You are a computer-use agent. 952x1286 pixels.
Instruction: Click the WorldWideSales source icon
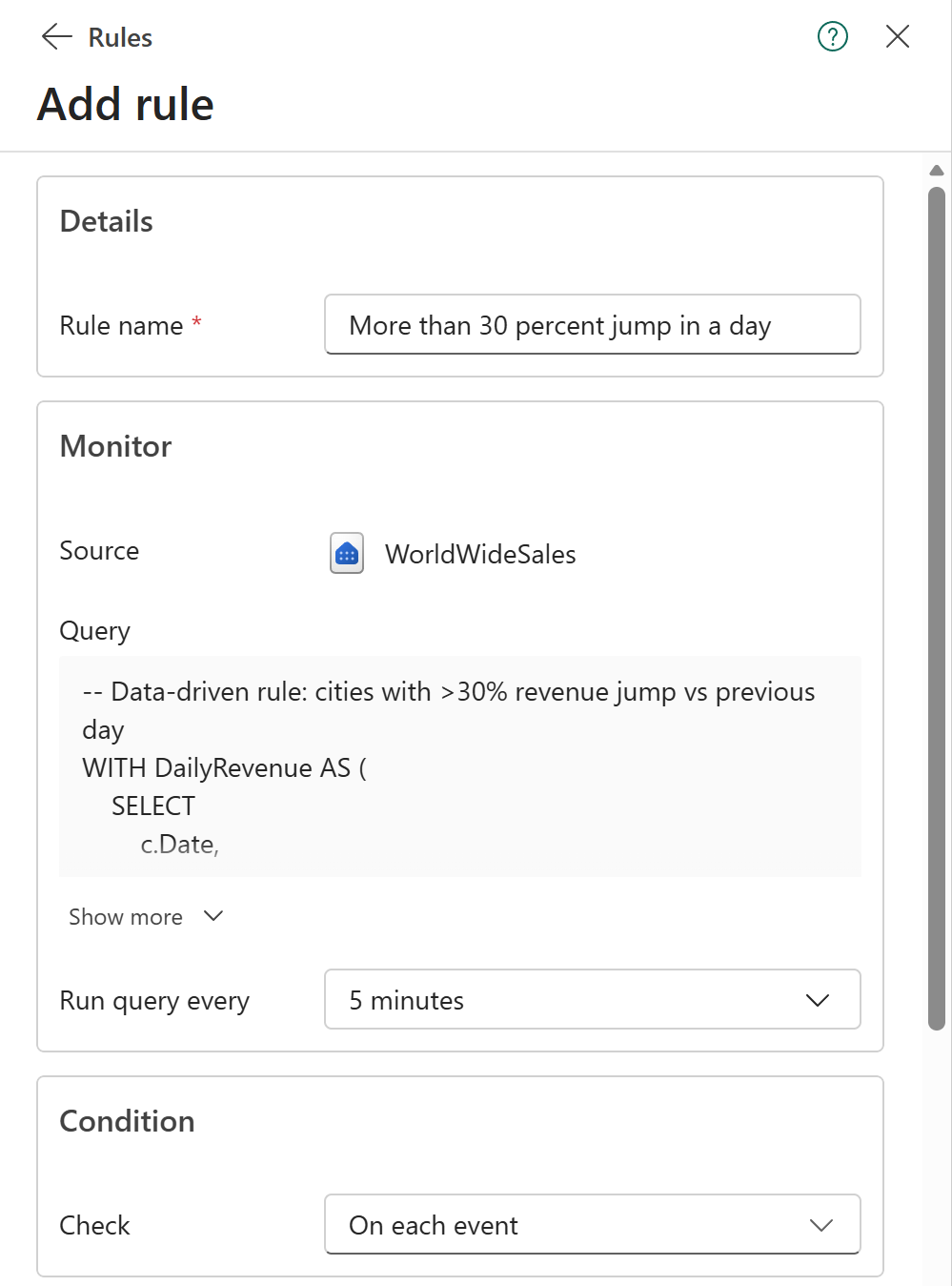(x=347, y=553)
